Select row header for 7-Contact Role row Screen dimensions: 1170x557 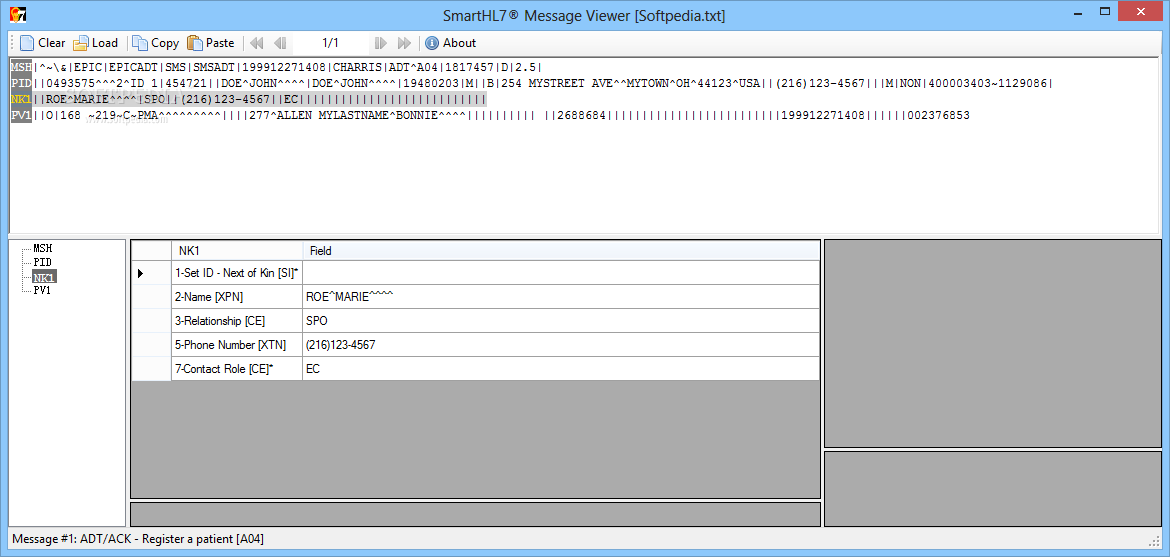pos(151,369)
